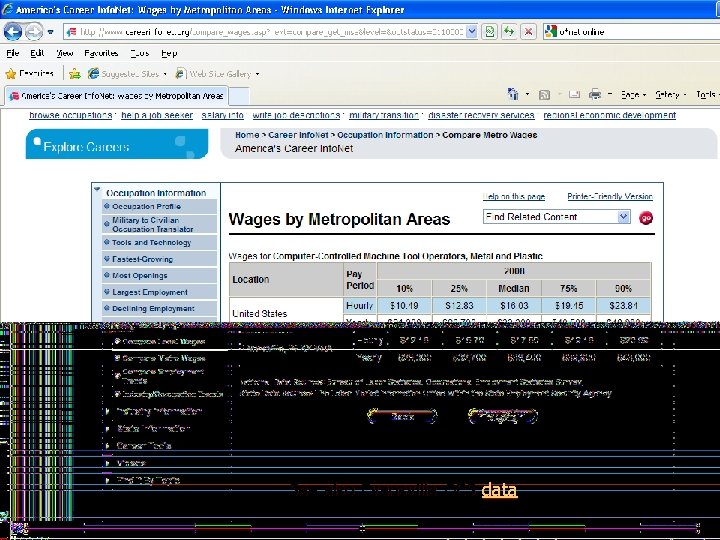Open Fastest-Growing in sidebar
This screenshot has width=720, height=540.
click(x=159, y=259)
